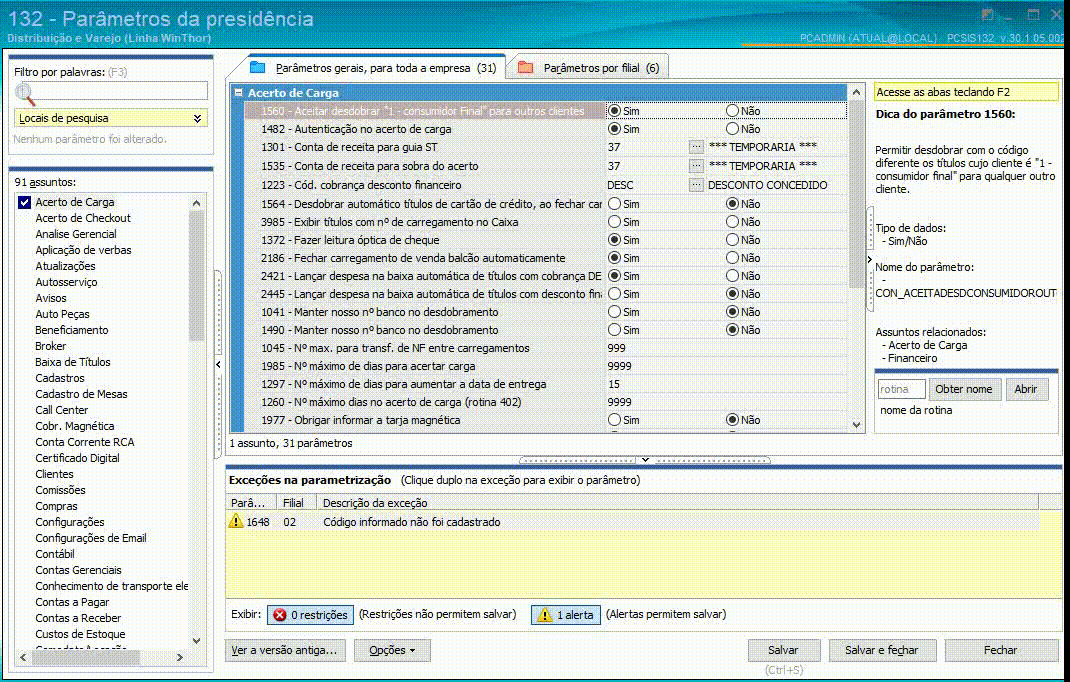
Task: Select Não for 1372 leitura óptica de cheque
Action: tap(732, 240)
